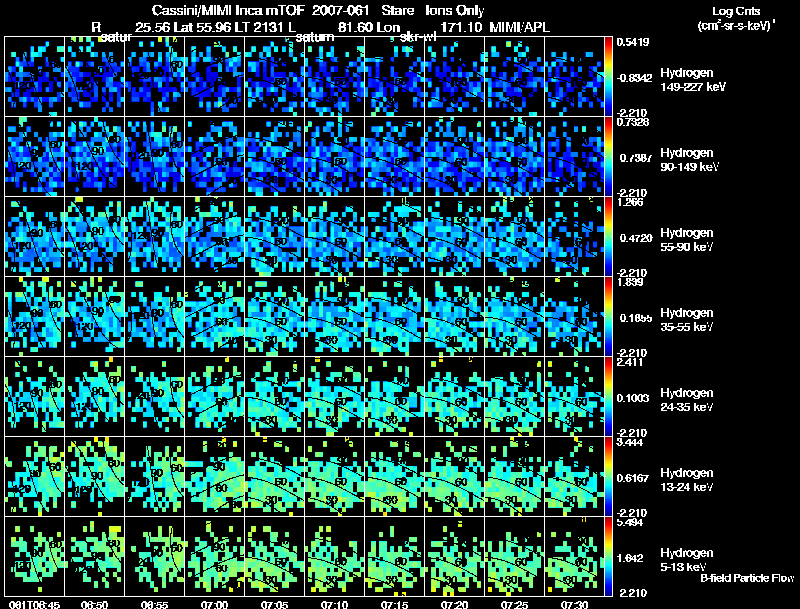Click the 0.1003 color scale value
The height and width of the screenshot is (609, 800).
(x=633, y=398)
